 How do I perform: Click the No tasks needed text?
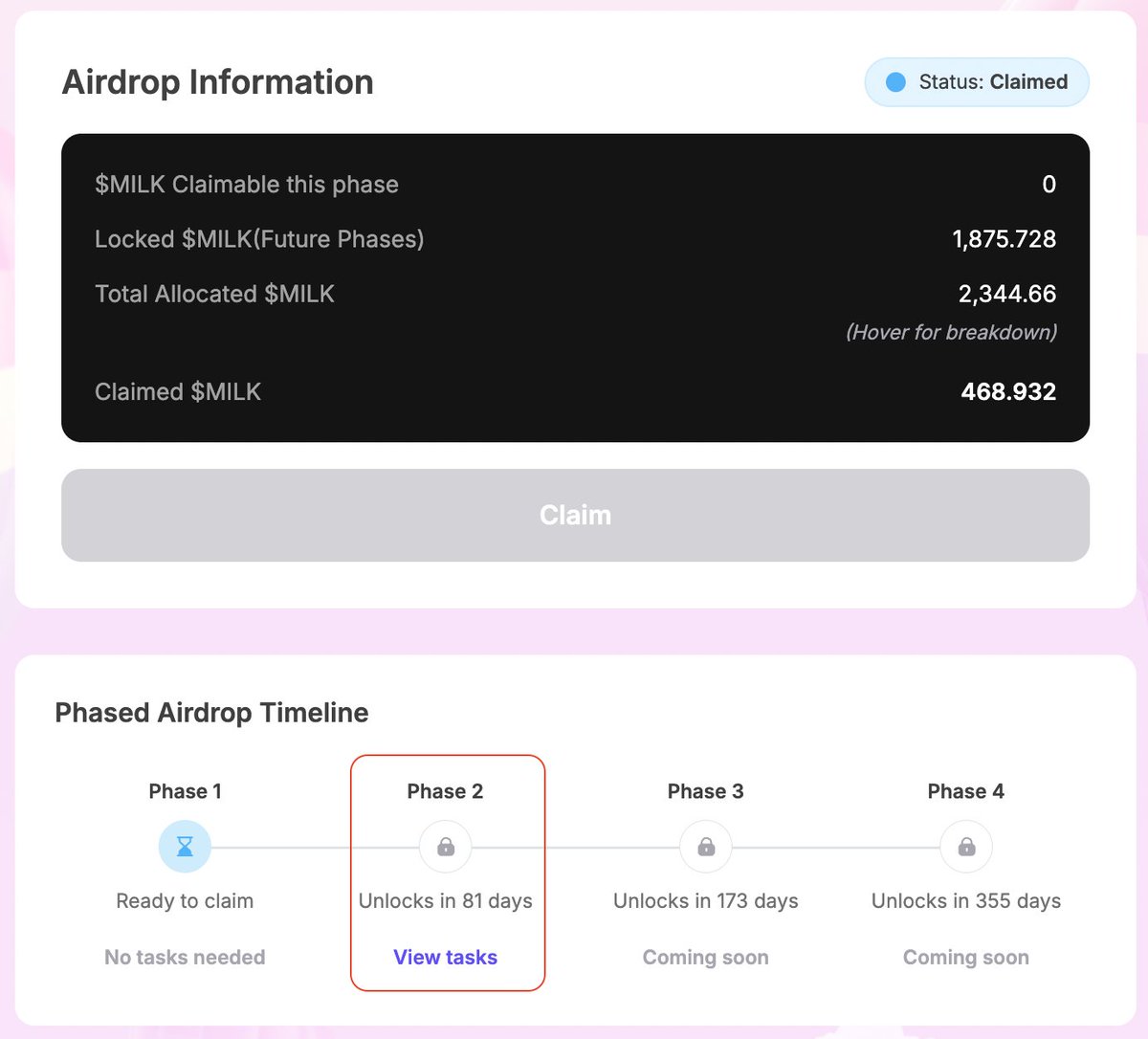(185, 957)
